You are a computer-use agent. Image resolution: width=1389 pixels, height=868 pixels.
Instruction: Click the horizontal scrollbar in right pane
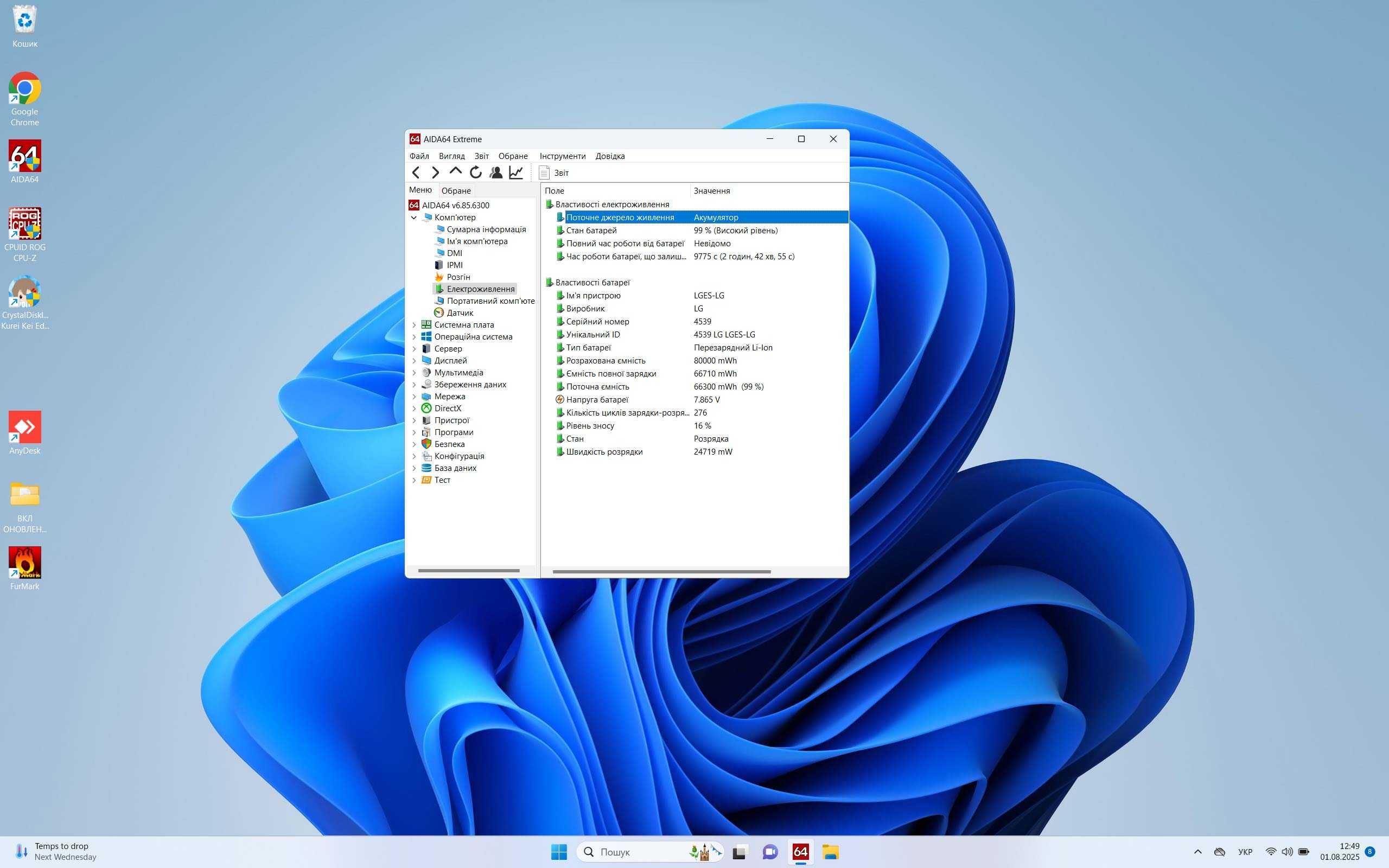[661, 572]
